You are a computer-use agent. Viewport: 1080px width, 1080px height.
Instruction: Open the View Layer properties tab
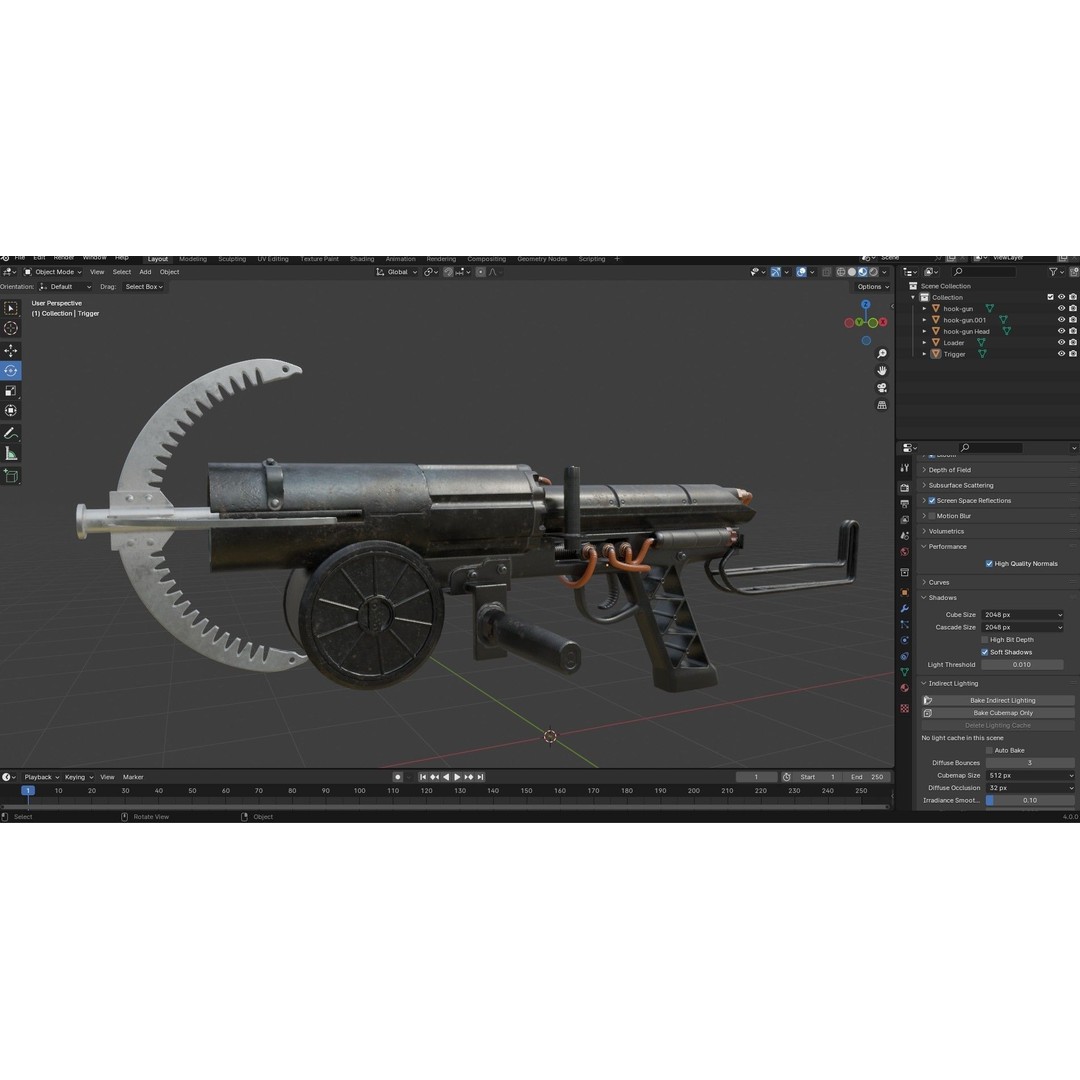904,519
